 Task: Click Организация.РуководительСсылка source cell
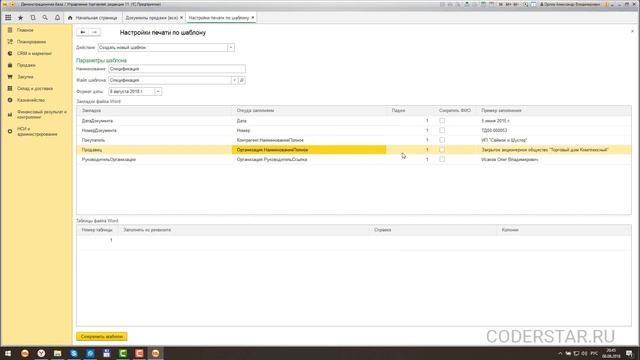click(309, 159)
